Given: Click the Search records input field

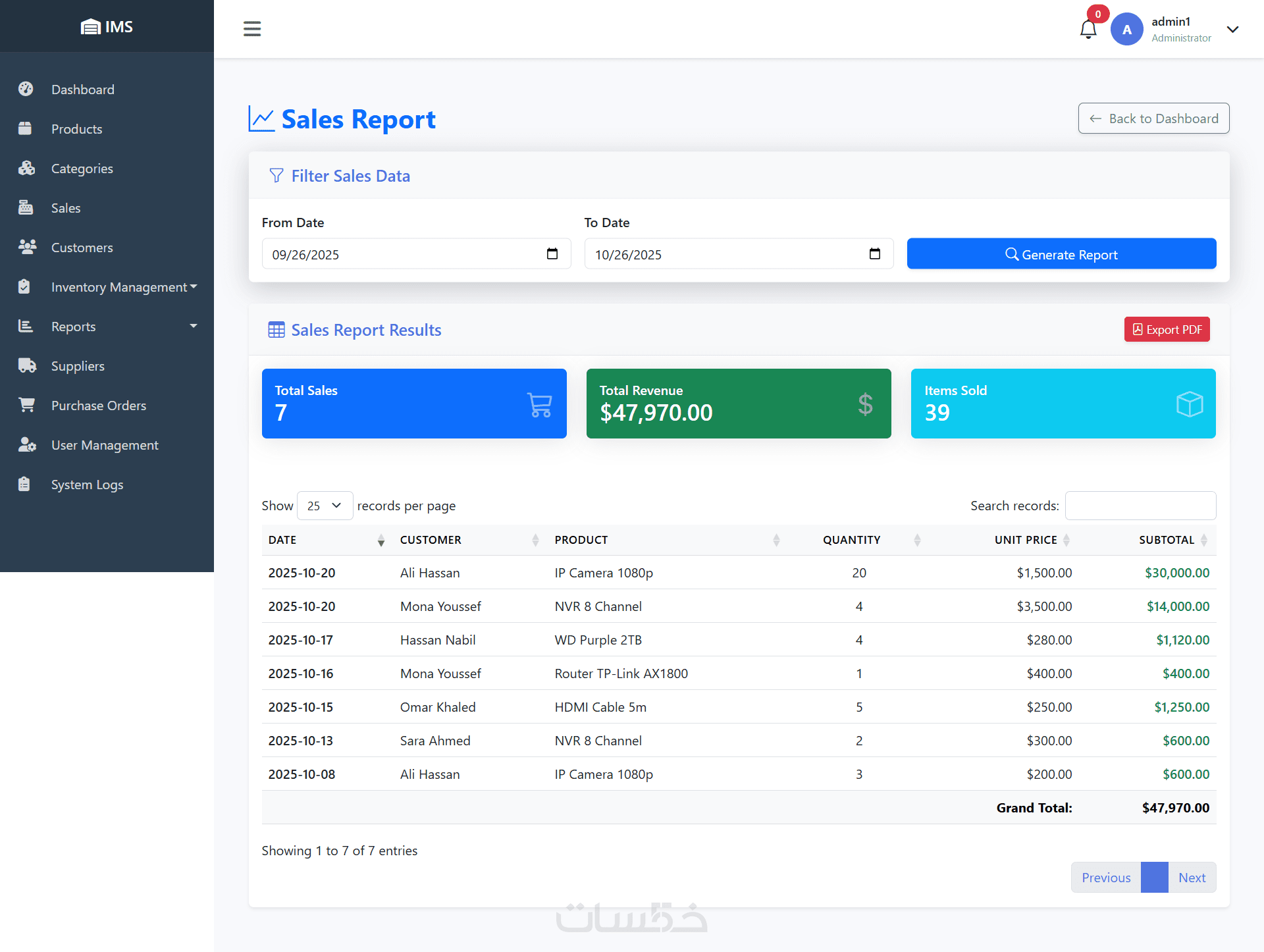Looking at the screenshot, I should coord(1140,506).
